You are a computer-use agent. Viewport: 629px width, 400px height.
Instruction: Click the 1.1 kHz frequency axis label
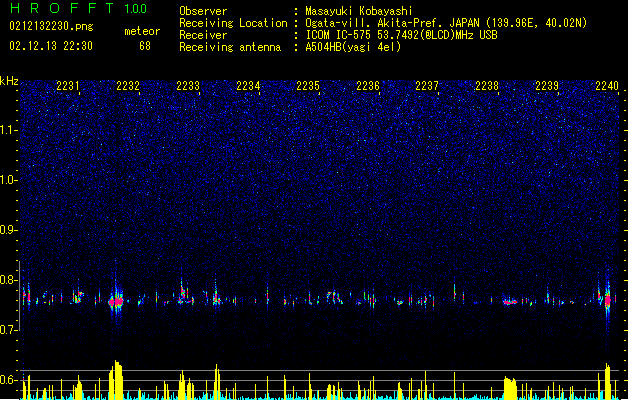click(x=9, y=130)
